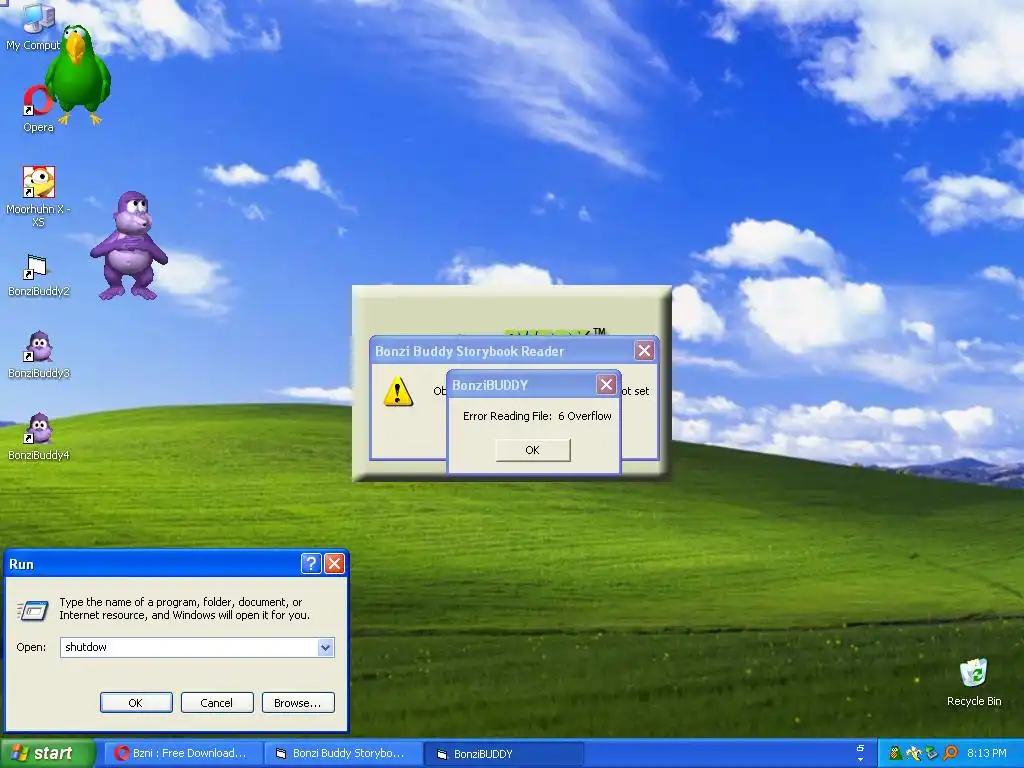Select the Opera desktop shortcut
Image resolution: width=1024 pixels, height=768 pixels.
[38, 109]
